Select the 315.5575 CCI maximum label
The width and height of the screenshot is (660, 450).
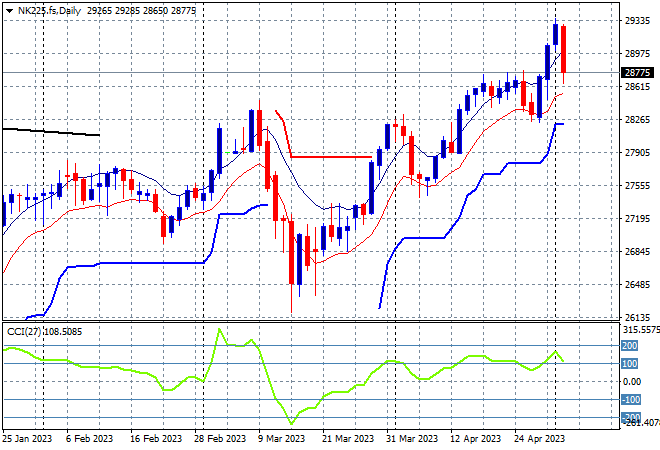641,330
